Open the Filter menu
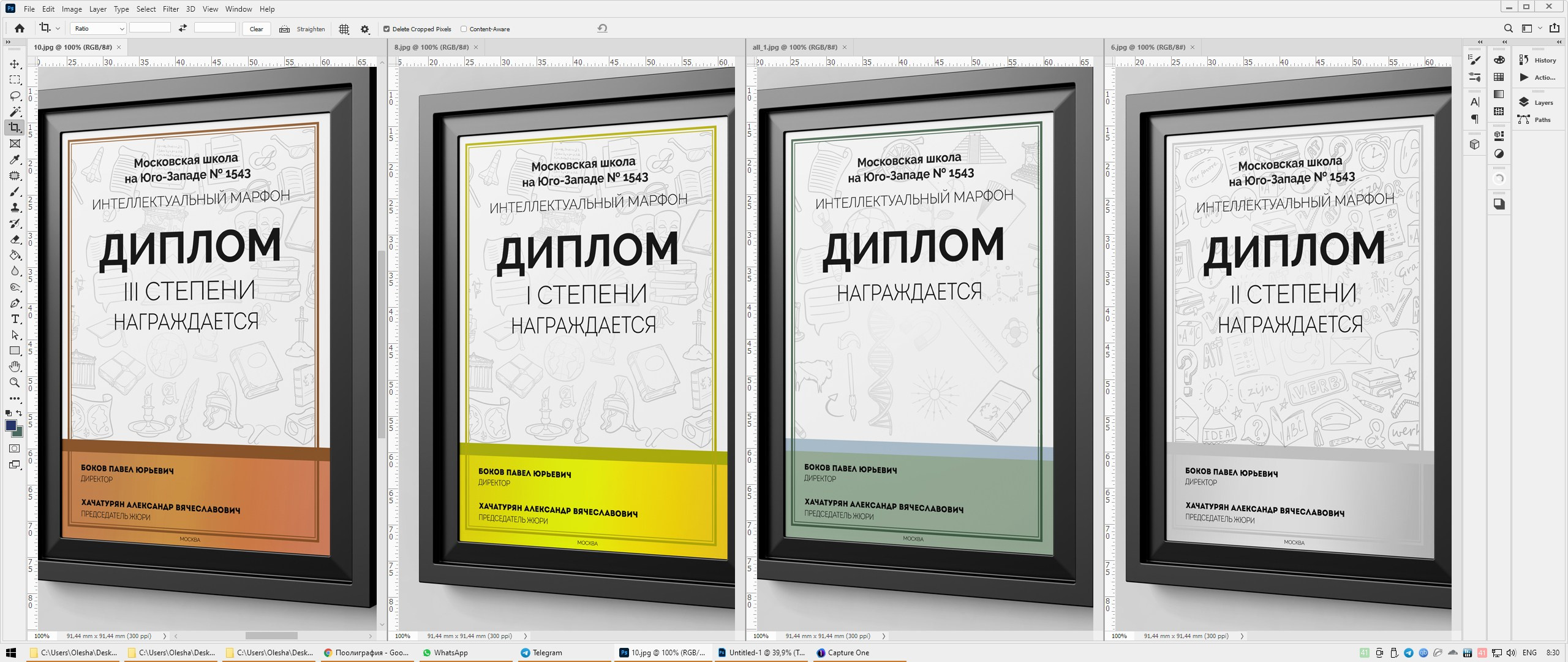This screenshot has height=662, width=1568. [171, 9]
